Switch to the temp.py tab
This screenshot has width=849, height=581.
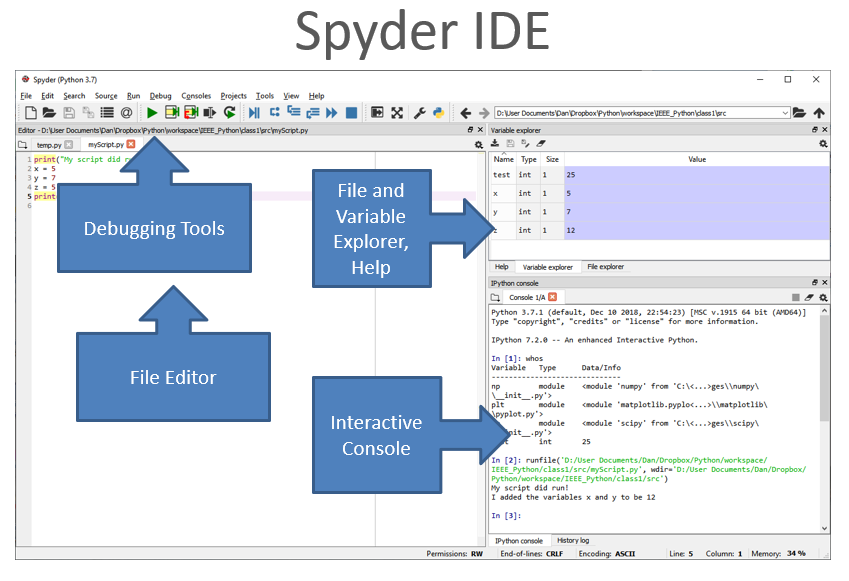(x=49, y=145)
